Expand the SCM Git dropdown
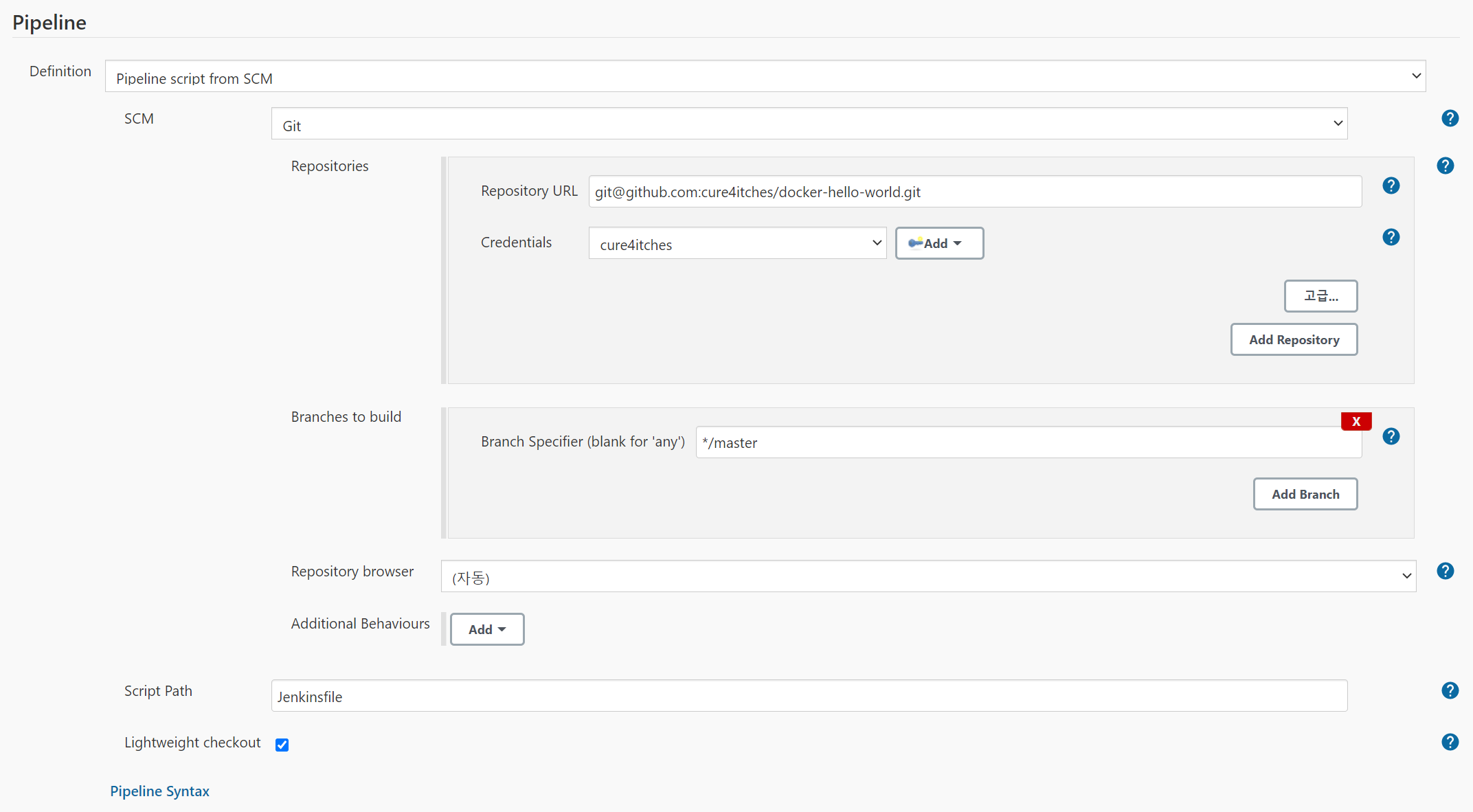Viewport: 1473px width, 812px height. [809, 124]
